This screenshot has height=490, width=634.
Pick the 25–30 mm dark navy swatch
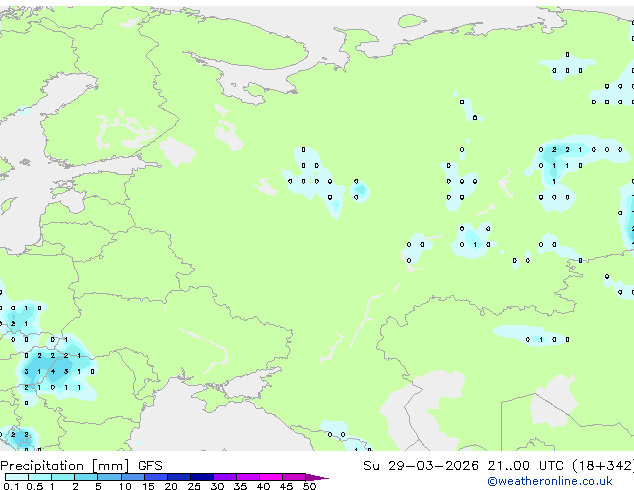tap(202, 477)
